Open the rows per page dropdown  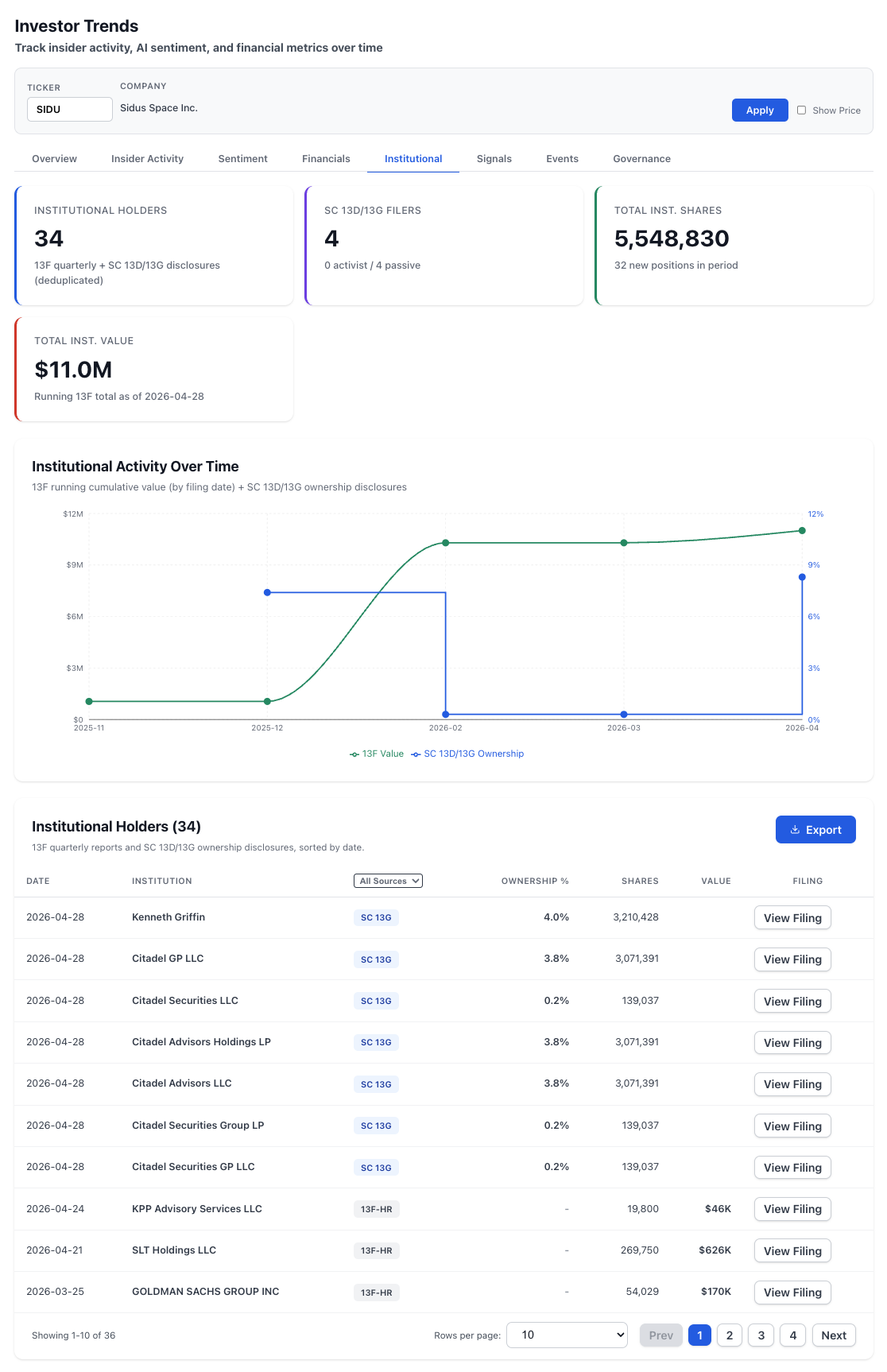(x=567, y=1335)
